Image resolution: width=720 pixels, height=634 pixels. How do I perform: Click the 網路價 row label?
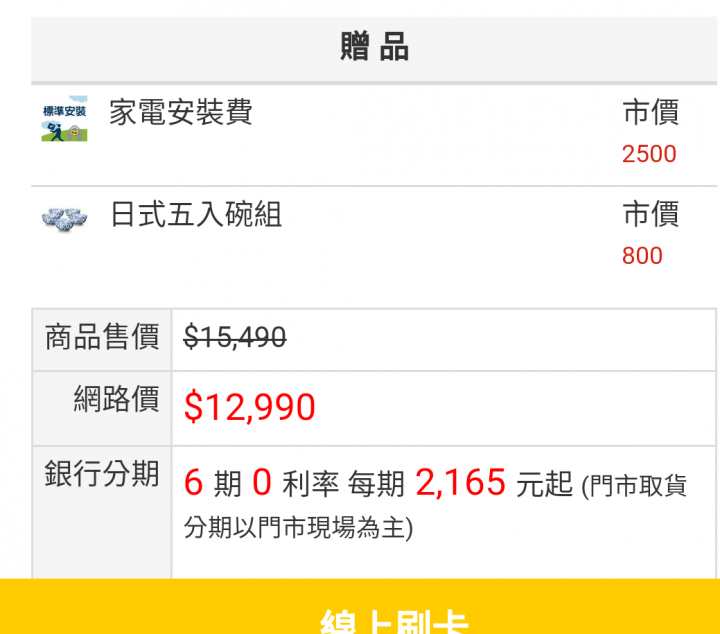tap(116, 398)
